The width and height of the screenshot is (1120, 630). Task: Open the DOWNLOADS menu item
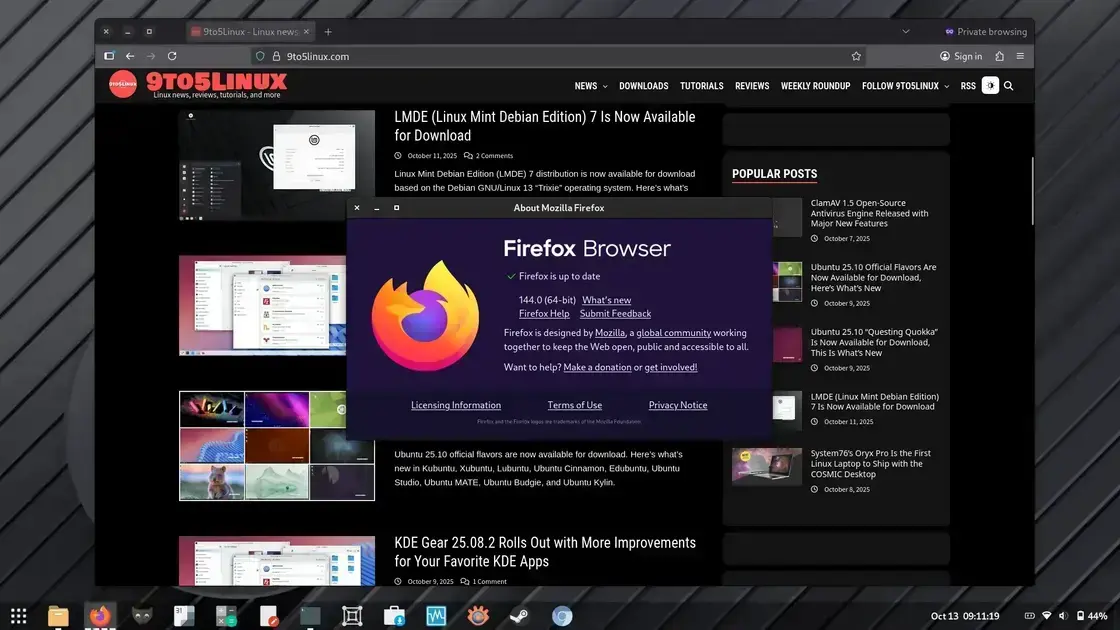click(644, 86)
